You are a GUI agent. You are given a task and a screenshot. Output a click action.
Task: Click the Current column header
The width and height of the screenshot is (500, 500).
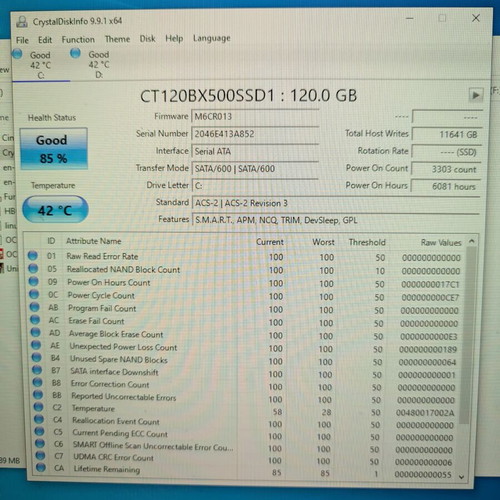[270, 242]
